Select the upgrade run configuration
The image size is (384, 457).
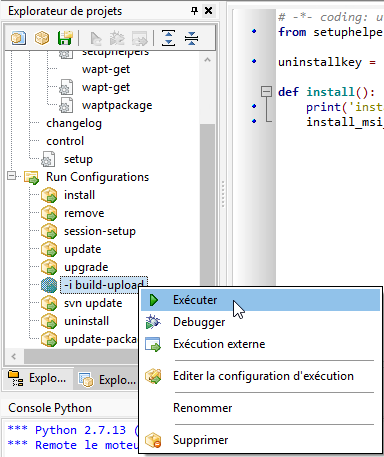point(86,267)
